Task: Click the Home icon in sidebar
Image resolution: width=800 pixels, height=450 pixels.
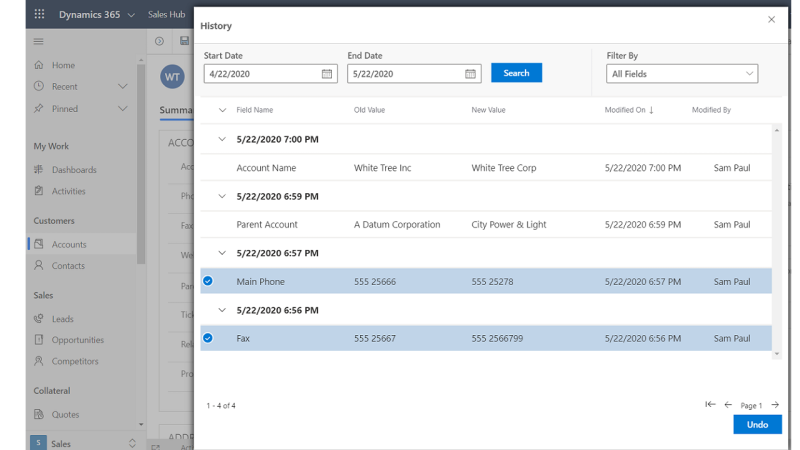Action: (39, 65)
